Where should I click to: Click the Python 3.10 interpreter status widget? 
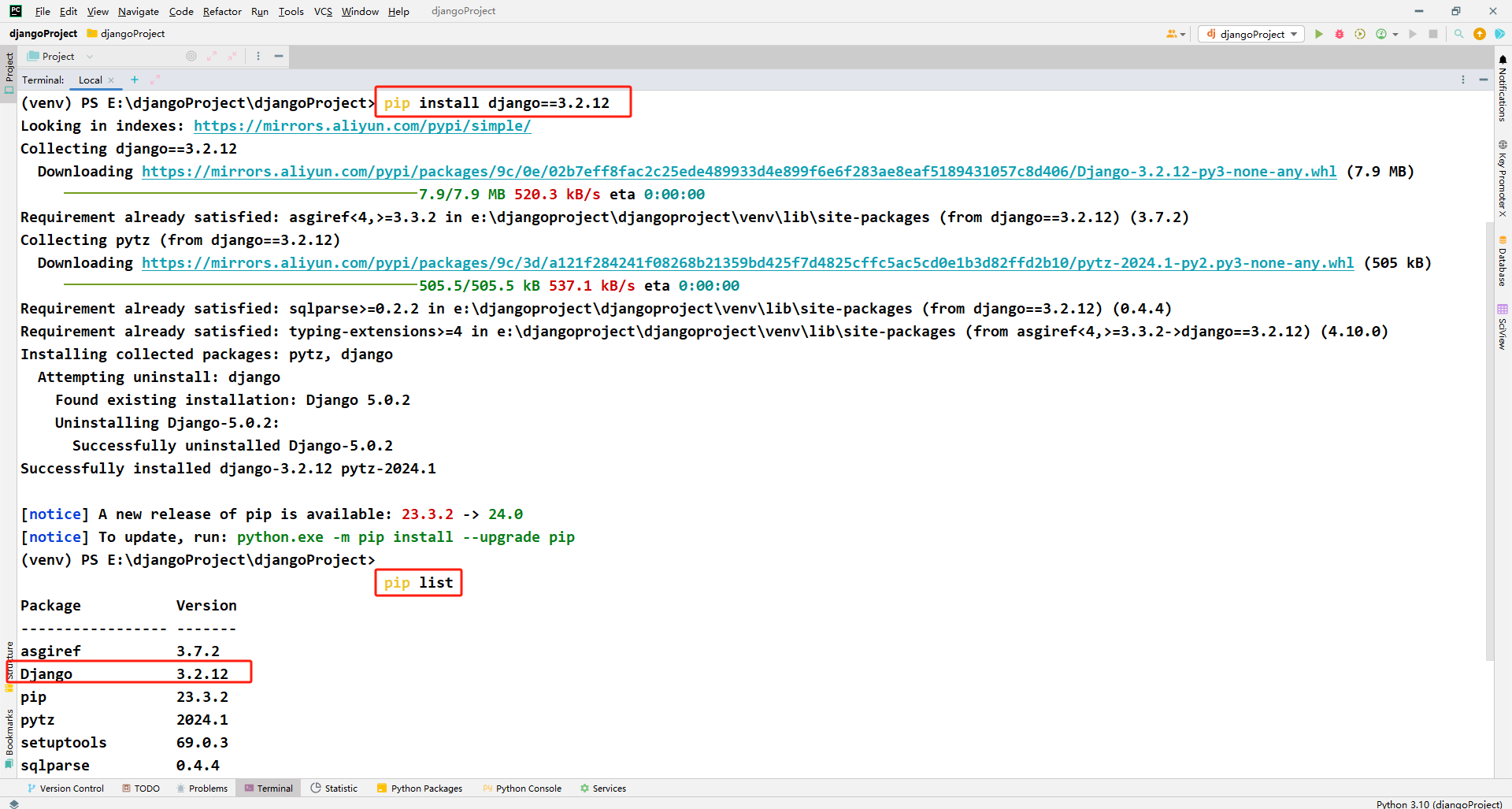pos(1439,803)
